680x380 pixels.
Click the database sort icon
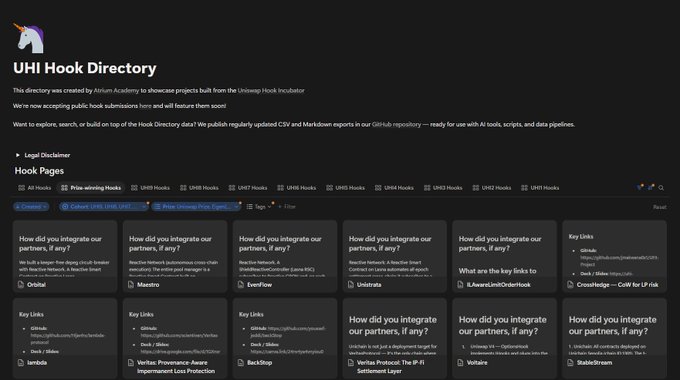pos(650,187)
